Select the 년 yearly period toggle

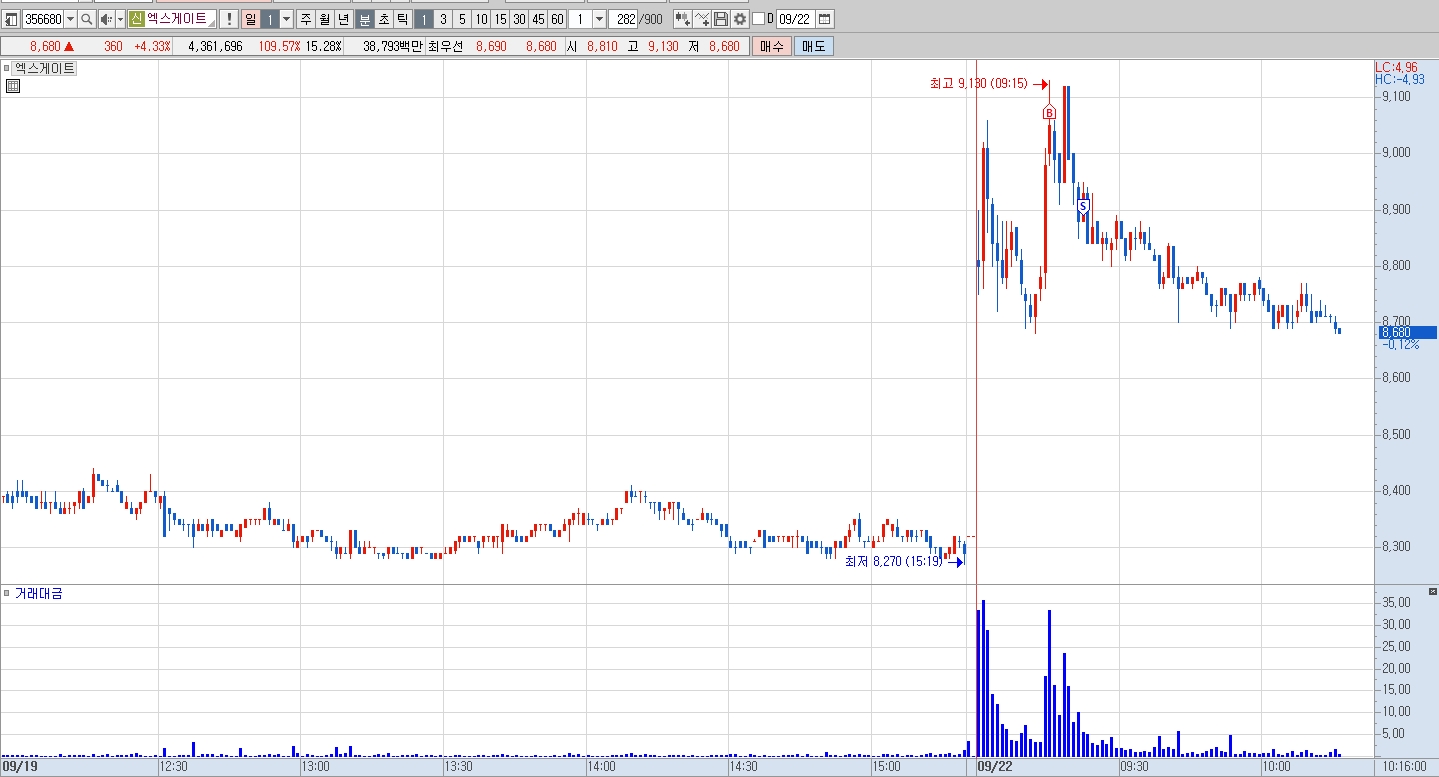(343, 19)
